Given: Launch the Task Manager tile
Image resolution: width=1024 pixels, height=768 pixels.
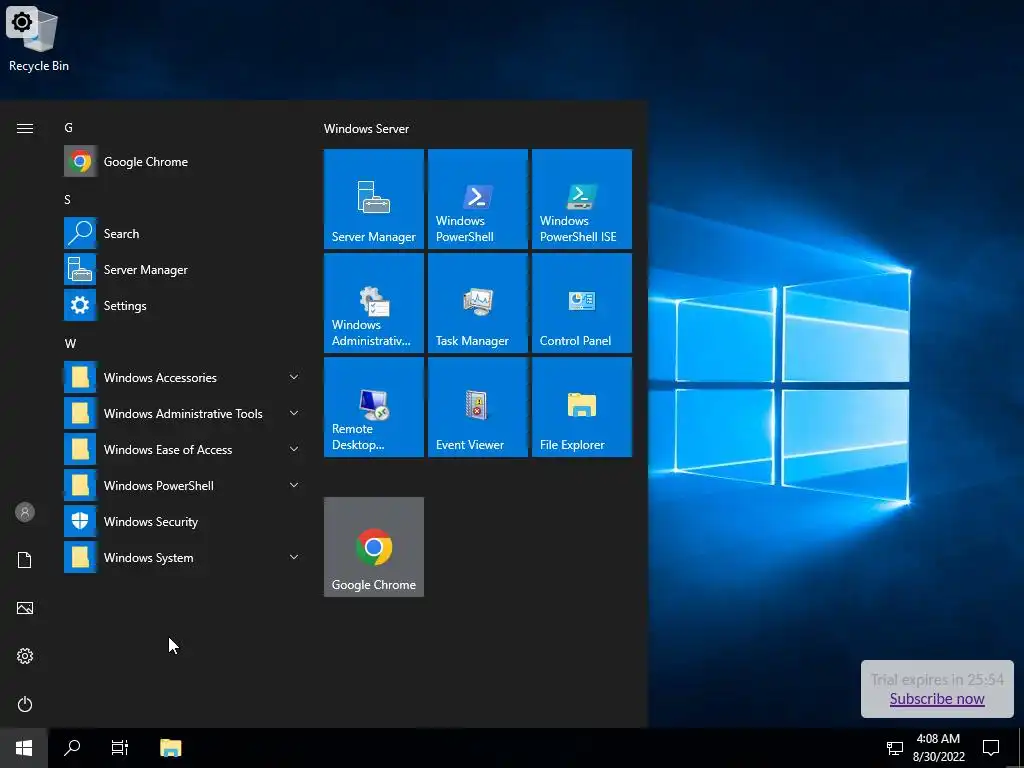Looking at the screenshot, I should (x=477, y=303).
